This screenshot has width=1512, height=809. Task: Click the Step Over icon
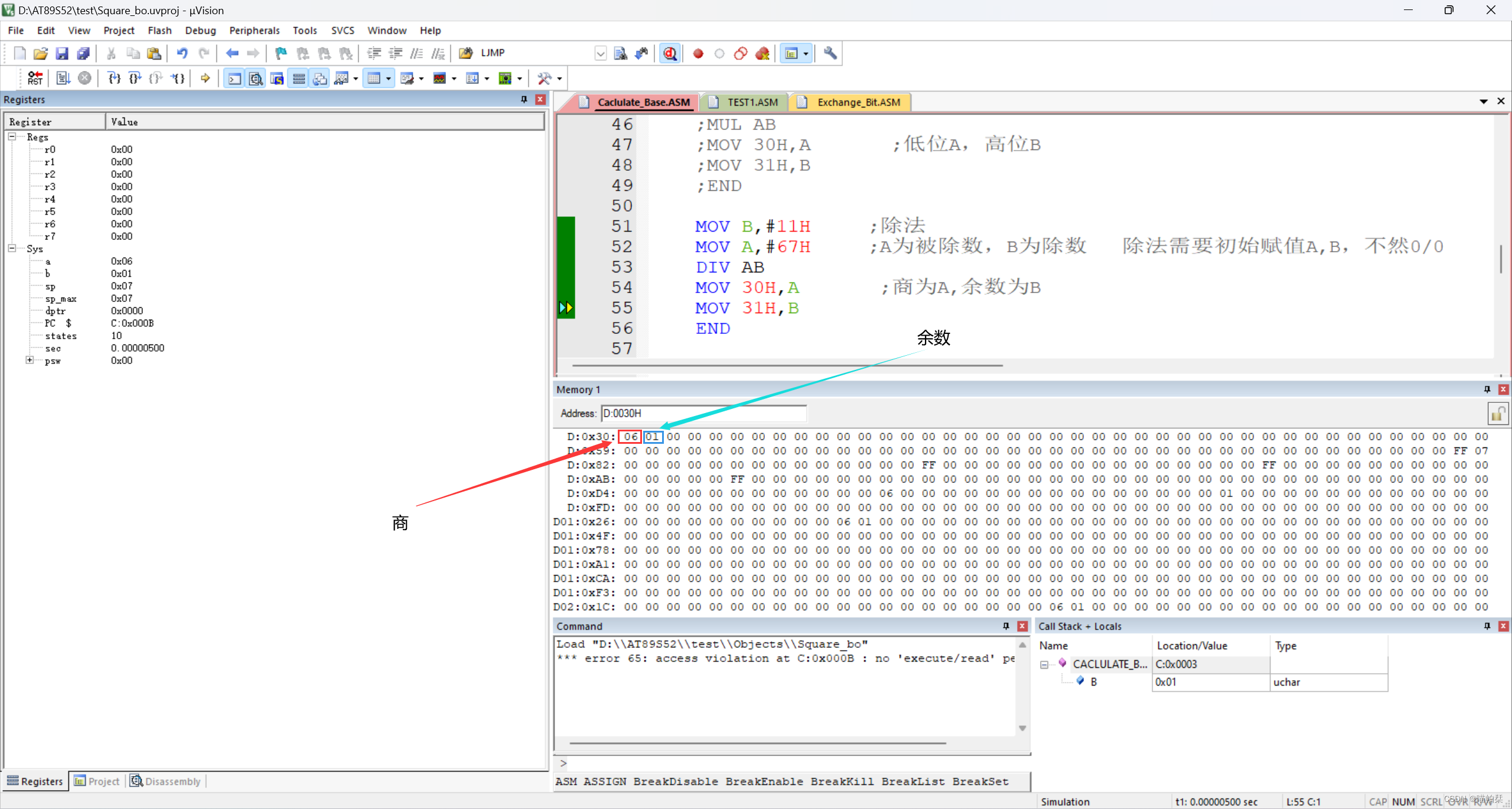tap(135, 78)
